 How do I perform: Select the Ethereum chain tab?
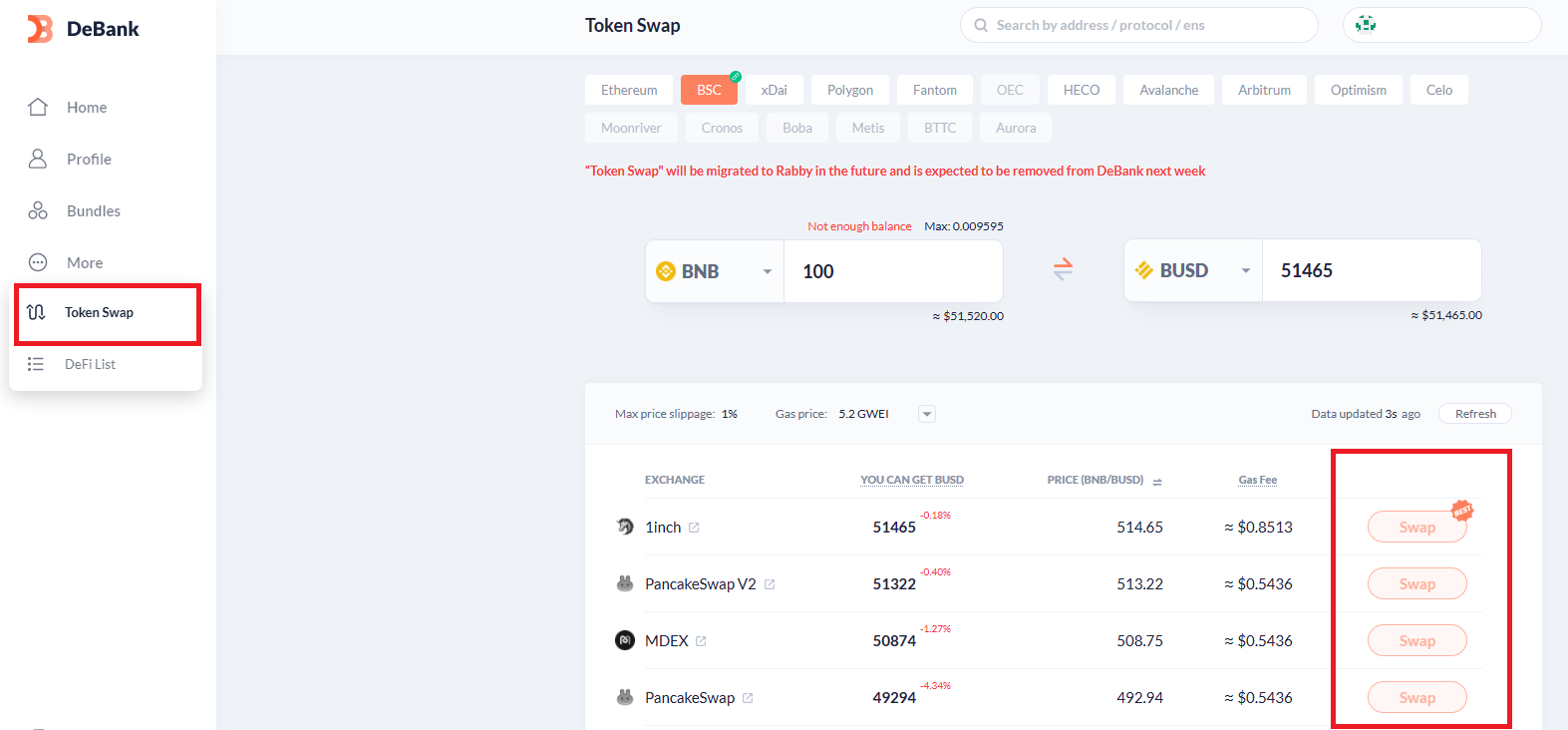click(x=629, y=90)
